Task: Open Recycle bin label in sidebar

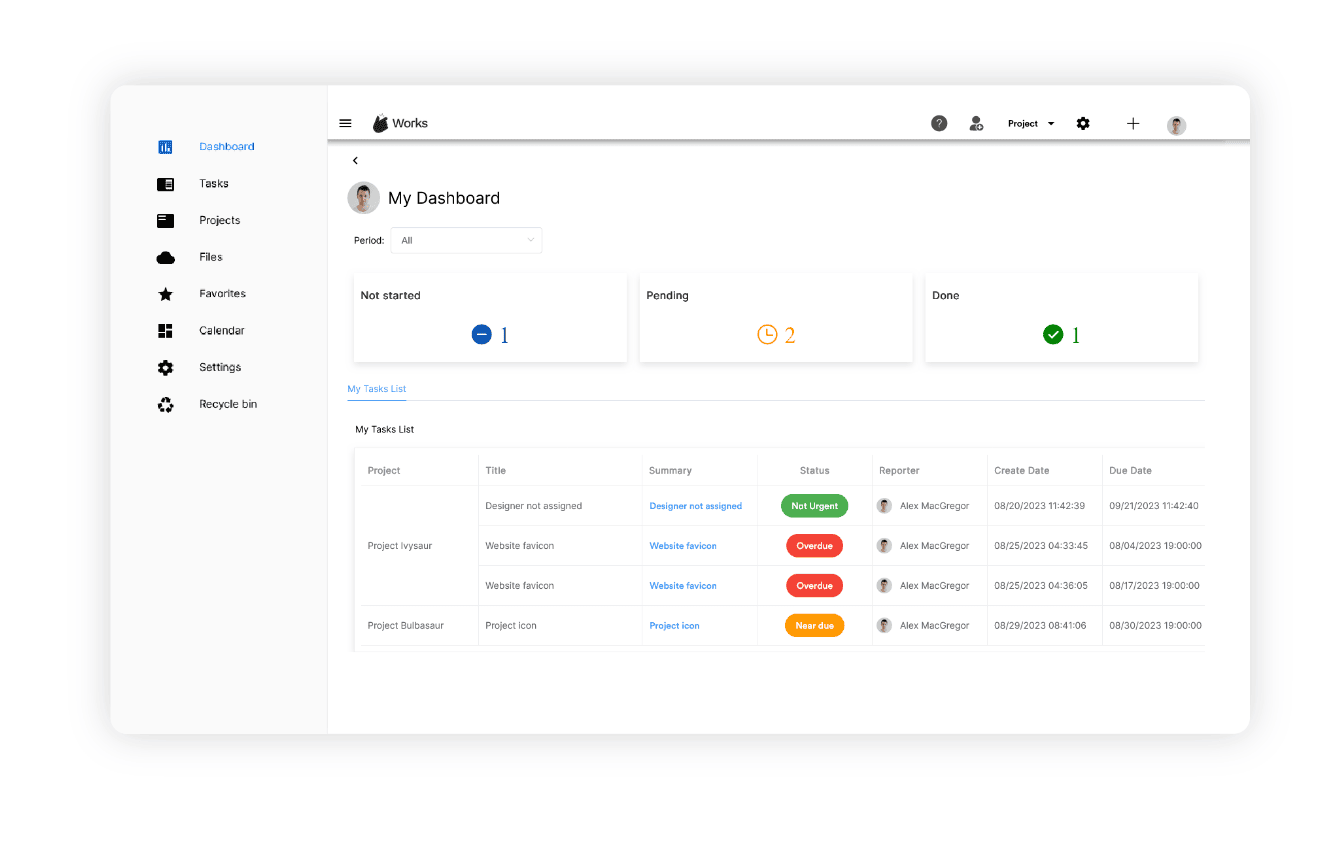Action: click(228, 405)
